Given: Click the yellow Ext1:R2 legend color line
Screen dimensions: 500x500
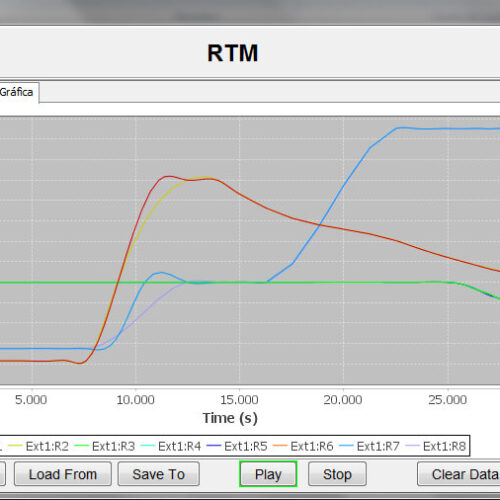Looking at the screenshot, I should point(15,446).
